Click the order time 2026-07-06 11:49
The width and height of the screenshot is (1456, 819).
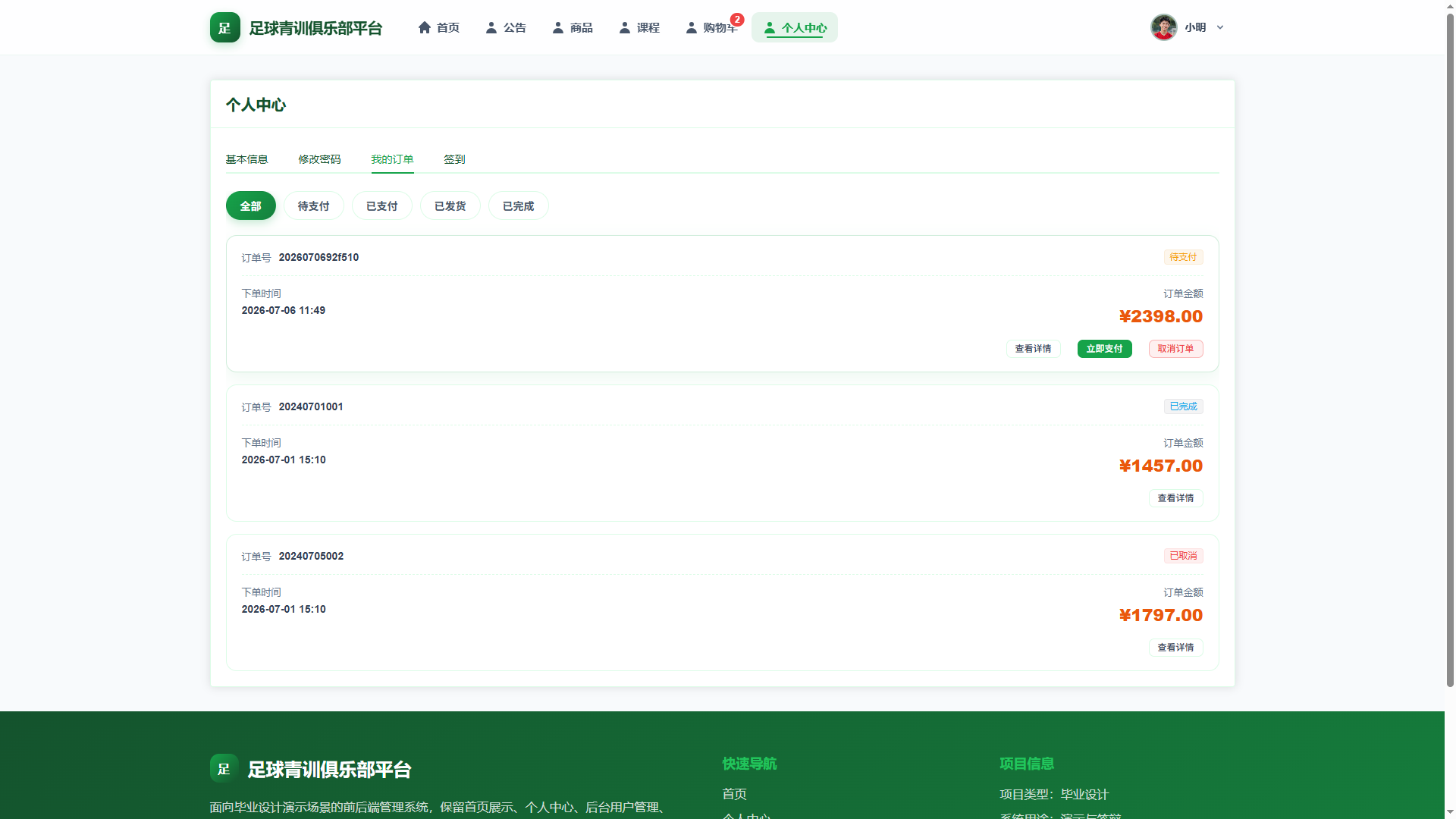[284, 310]
